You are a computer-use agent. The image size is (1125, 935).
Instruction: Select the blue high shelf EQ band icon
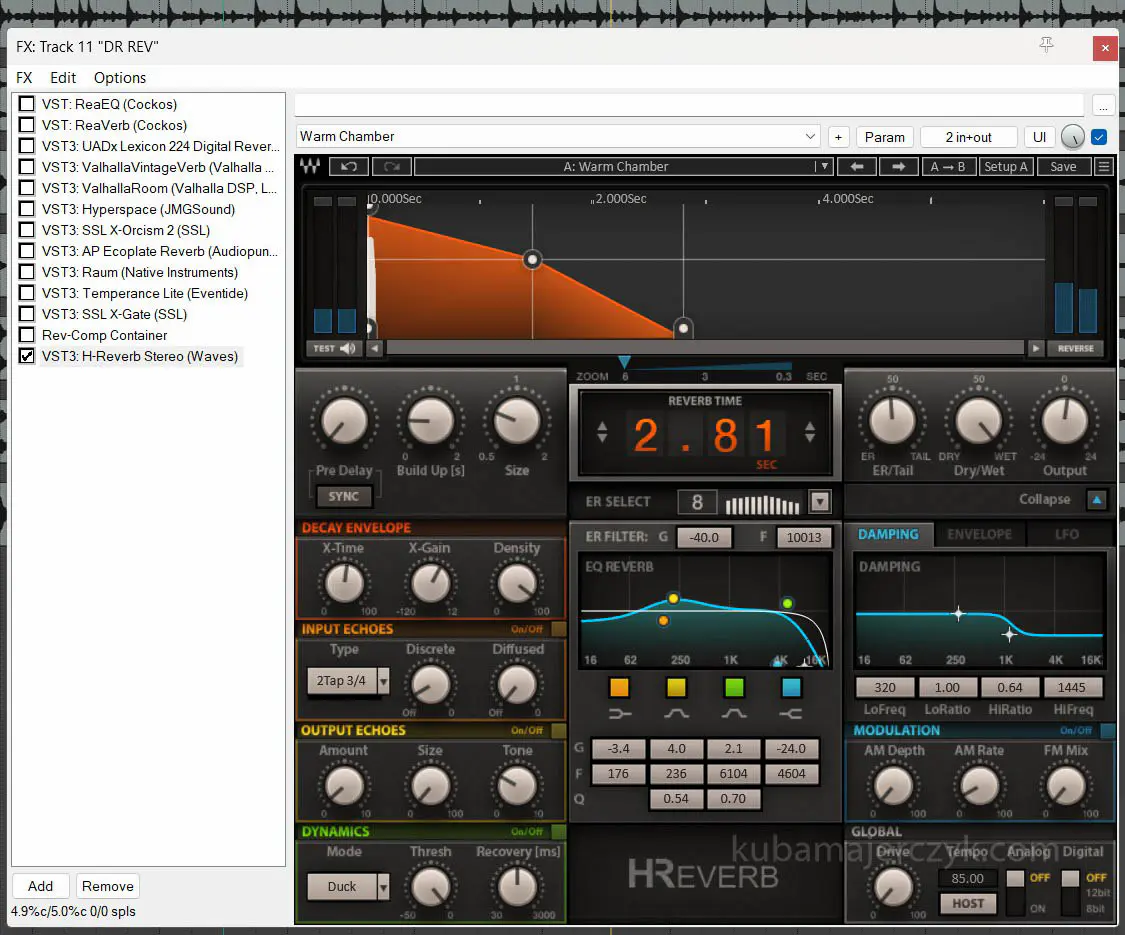(791, 687)
